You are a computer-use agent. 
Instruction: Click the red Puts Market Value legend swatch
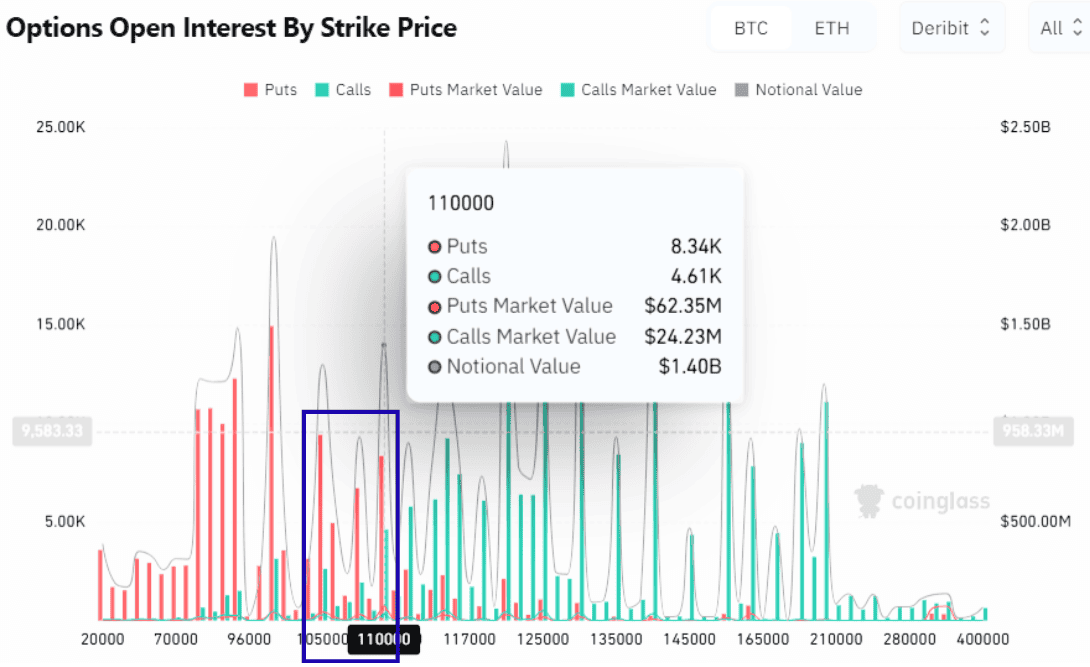[x=397, y=90]
